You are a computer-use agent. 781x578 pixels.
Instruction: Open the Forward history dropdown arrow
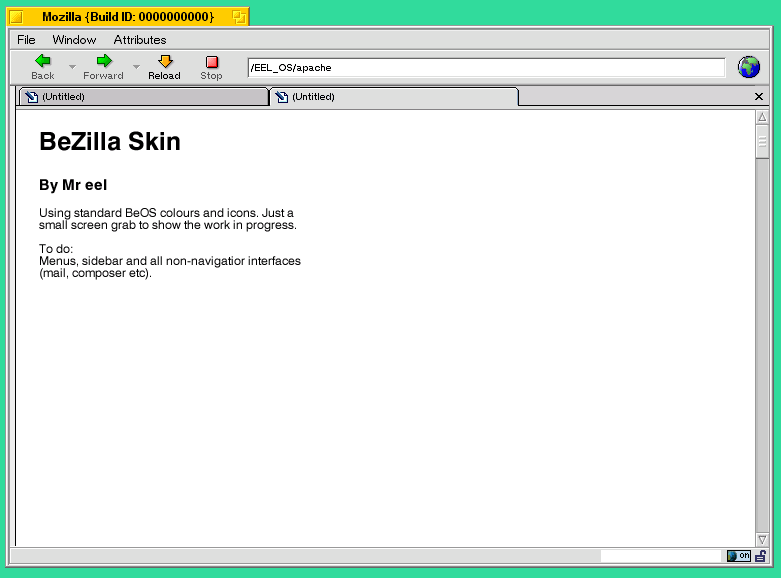(136, 68)
